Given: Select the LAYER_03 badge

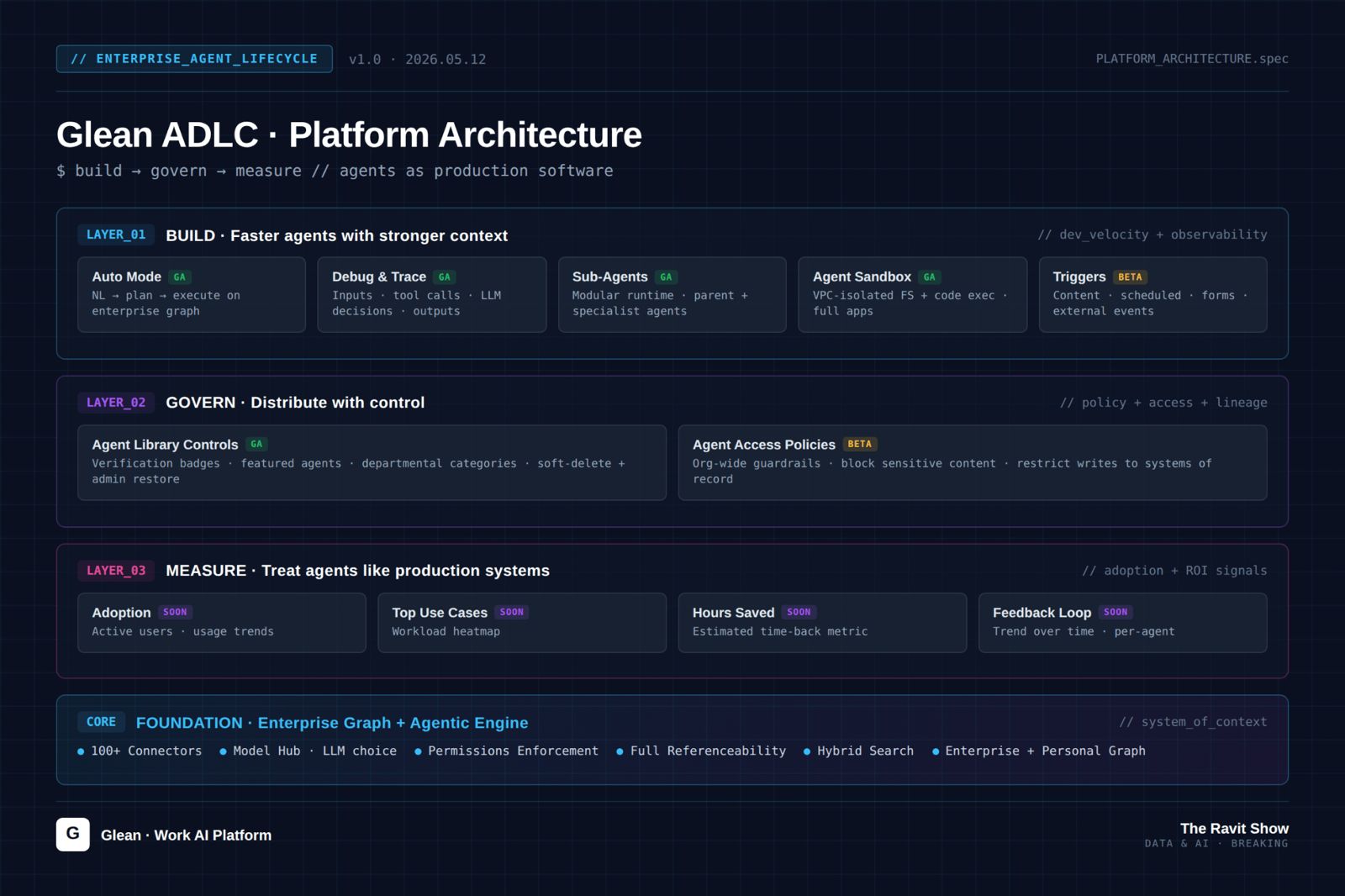Looking at the screenshot, I should coord(116,571).
